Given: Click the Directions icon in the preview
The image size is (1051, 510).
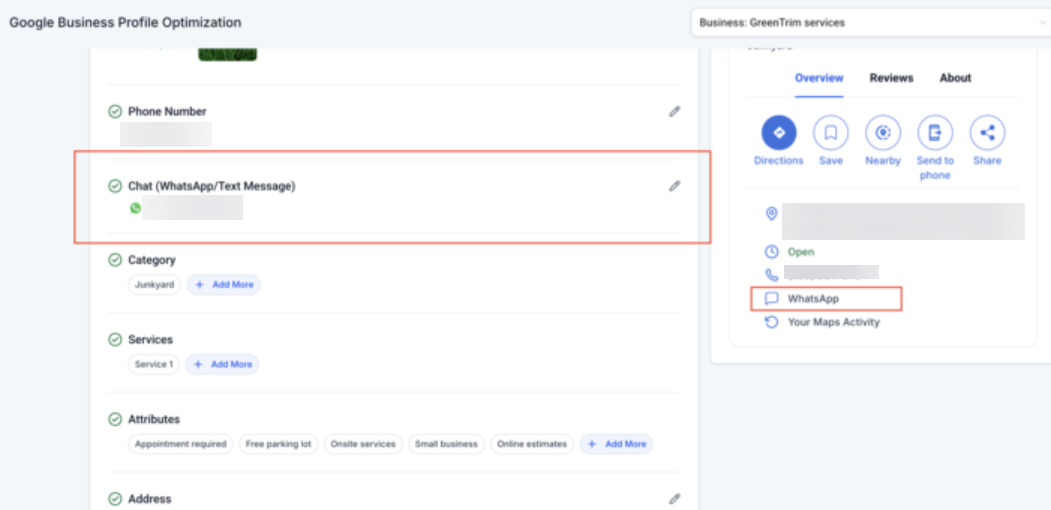Looking at the screenshot, I should (778, 132).
